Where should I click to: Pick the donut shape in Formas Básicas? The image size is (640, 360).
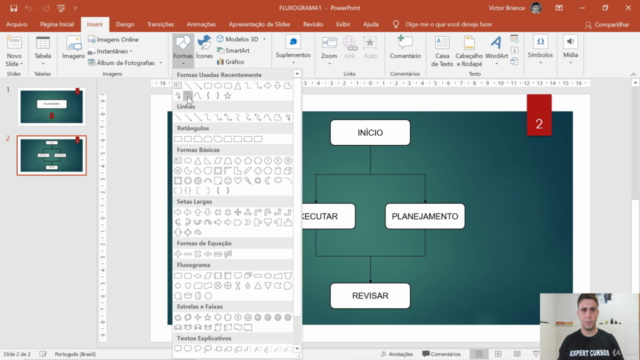tap(188, 180)
